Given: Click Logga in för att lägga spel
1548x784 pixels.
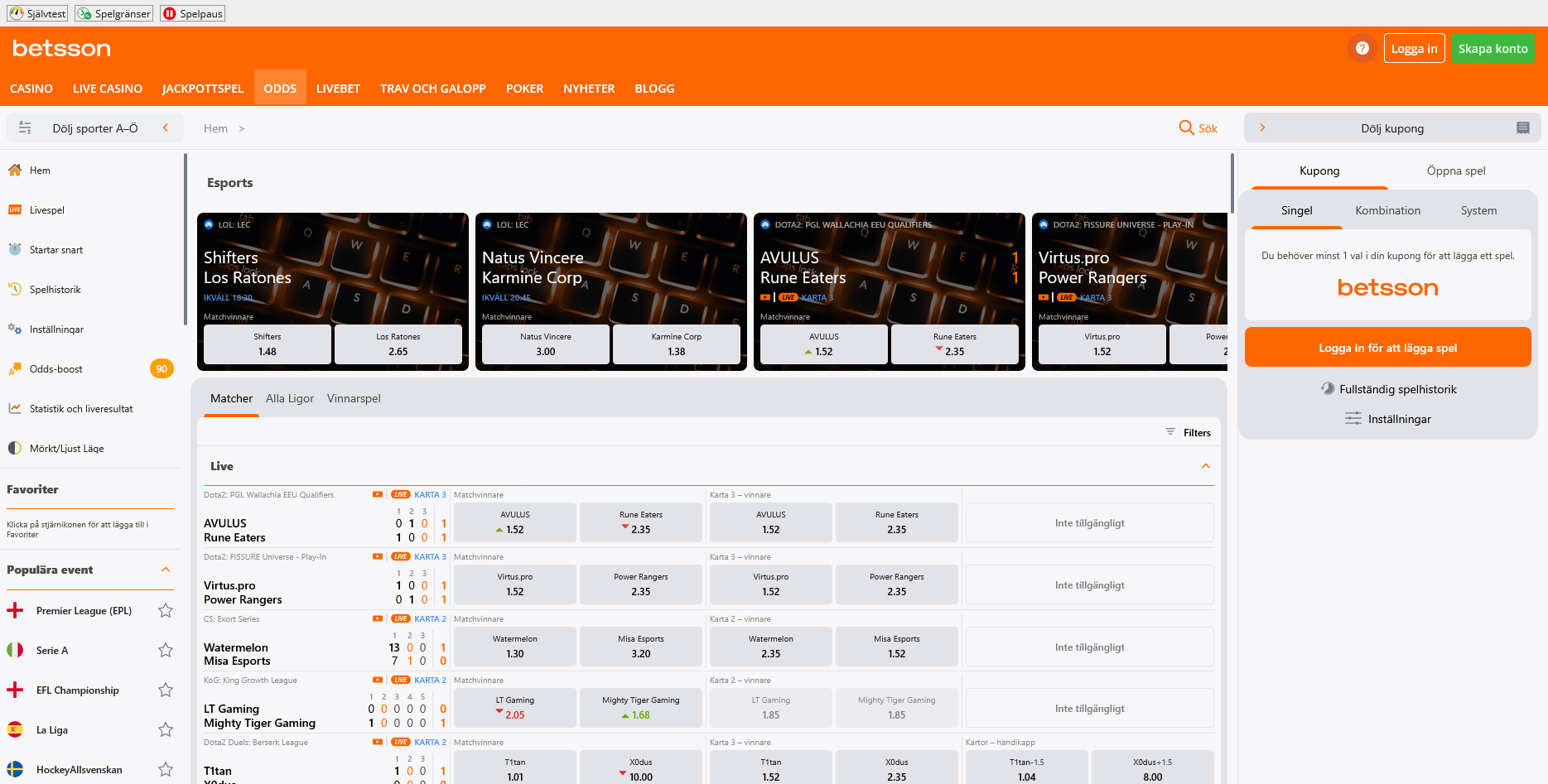Looking at the screenshot, I should pyautogui.click(x=1387, y=348).
